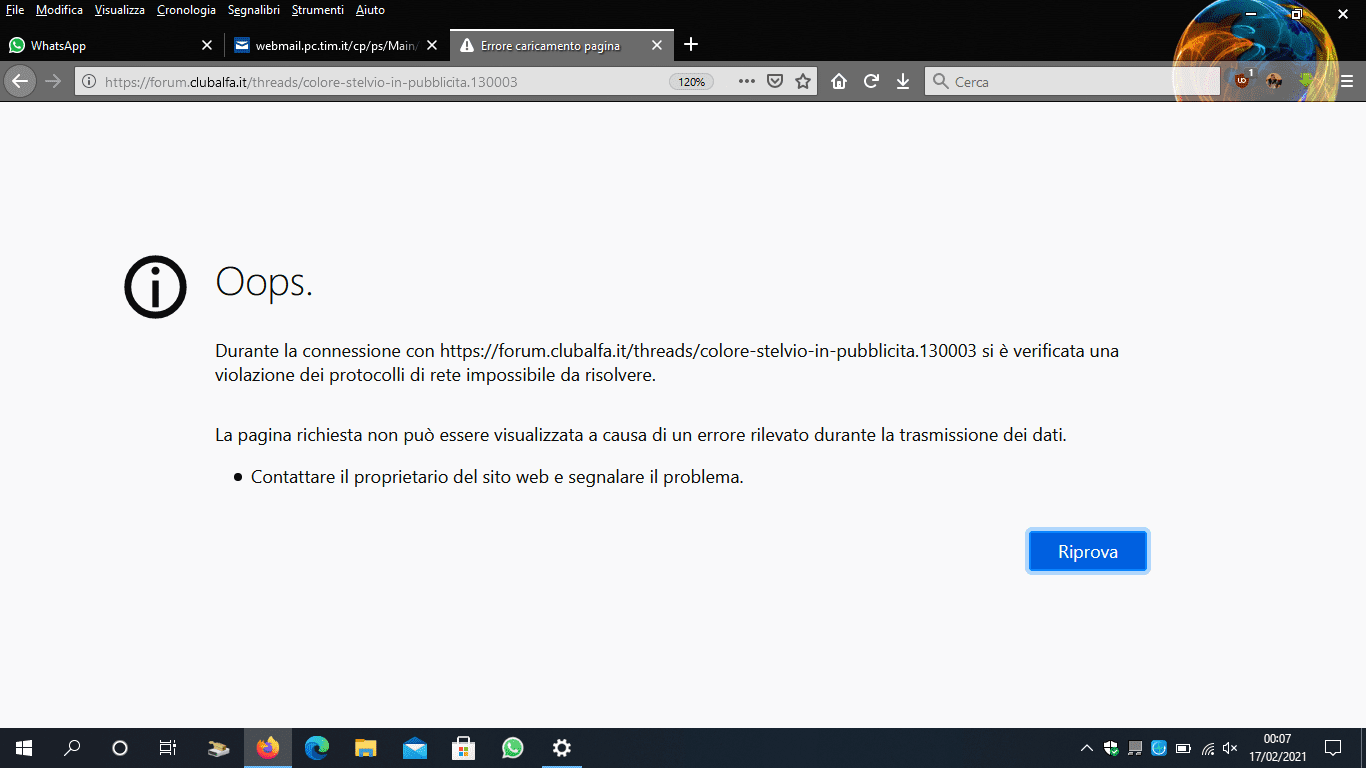Close the WhatsApp tab

(x=207, y=45)
